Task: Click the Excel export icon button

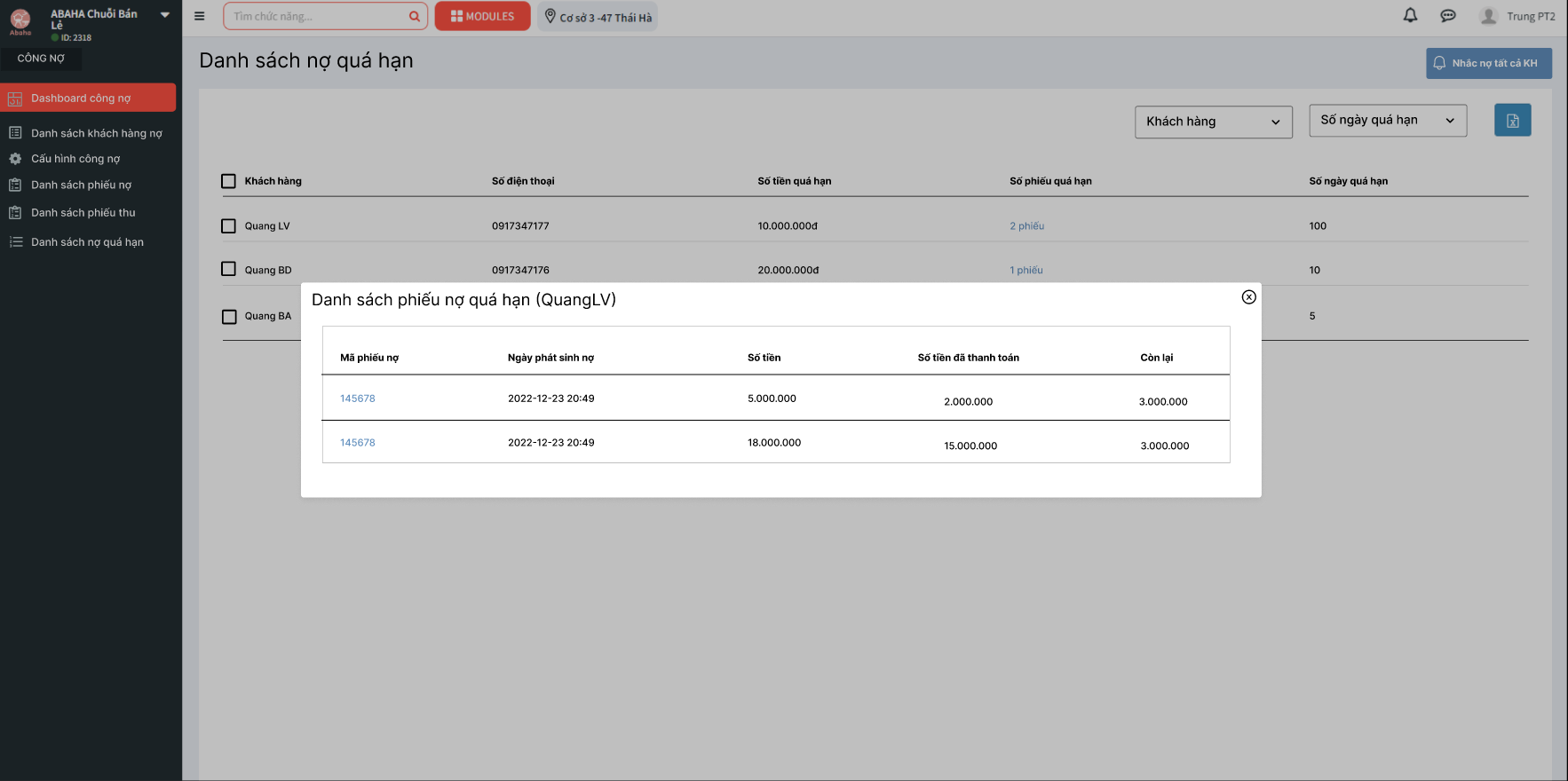Action: point(1512,121)
